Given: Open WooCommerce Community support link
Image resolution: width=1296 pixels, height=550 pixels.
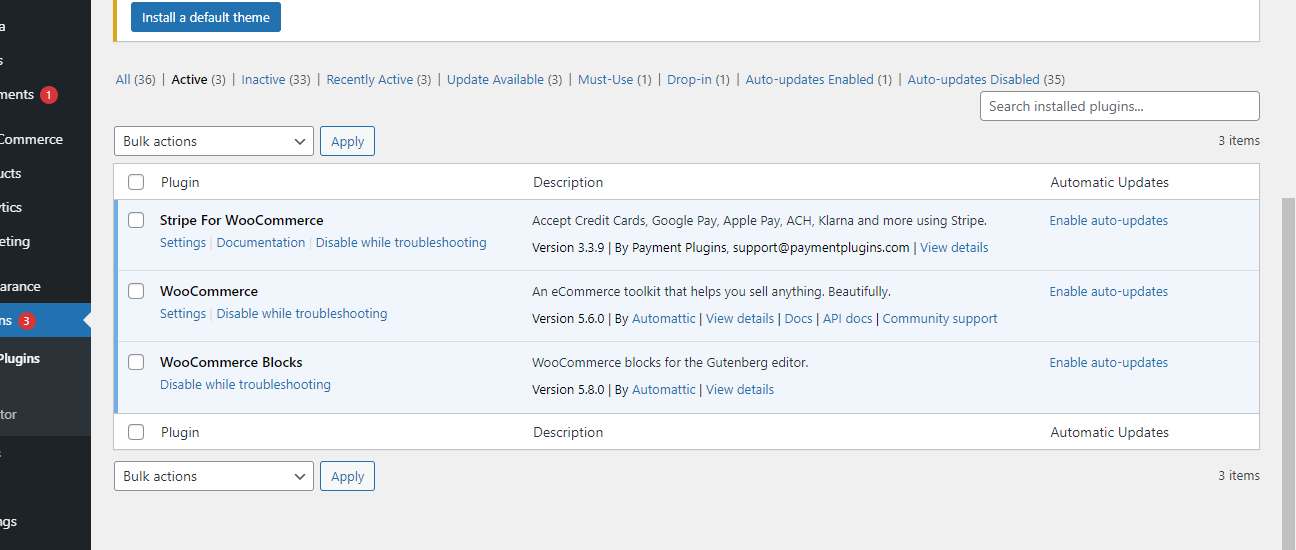Looking at the screenshot, I should coord(940,318).
